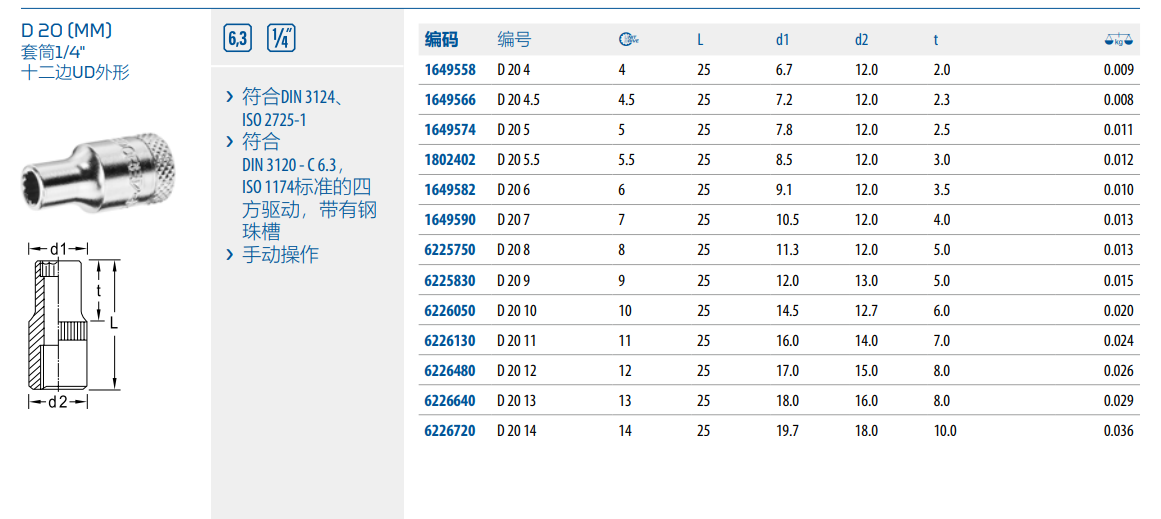Select the 编码 column header
The width and height of the screenshot is (1161, 519).
[441, 40]
